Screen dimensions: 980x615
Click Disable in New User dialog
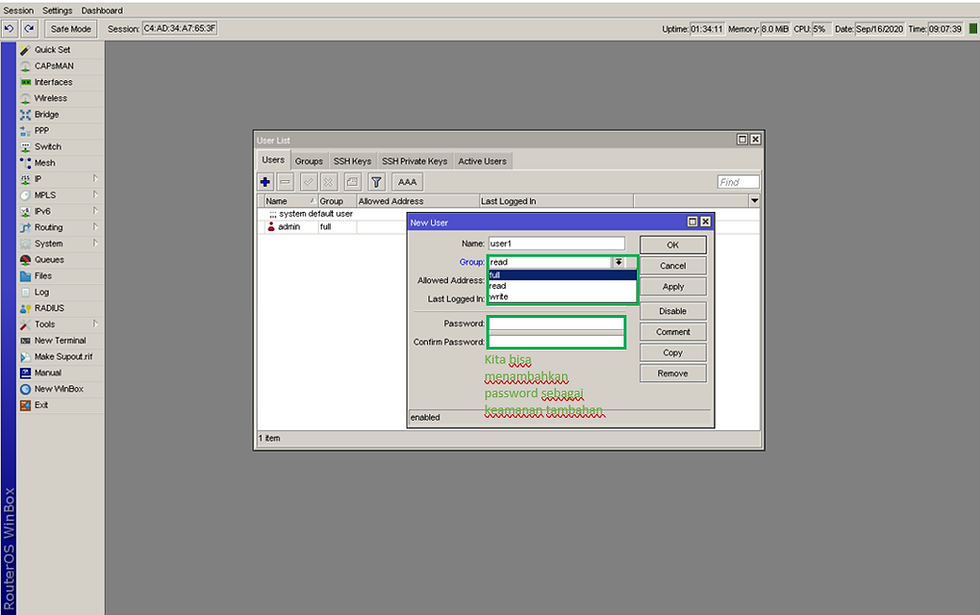coord(673,311)
